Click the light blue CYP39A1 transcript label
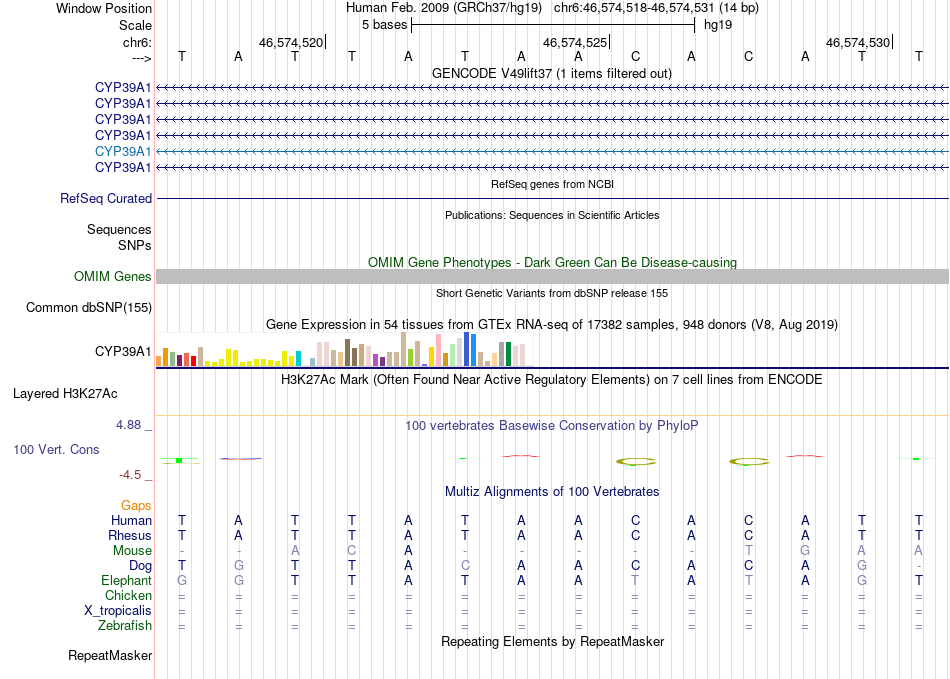Viewport: 950px width, 679px height. click(123, 151)
